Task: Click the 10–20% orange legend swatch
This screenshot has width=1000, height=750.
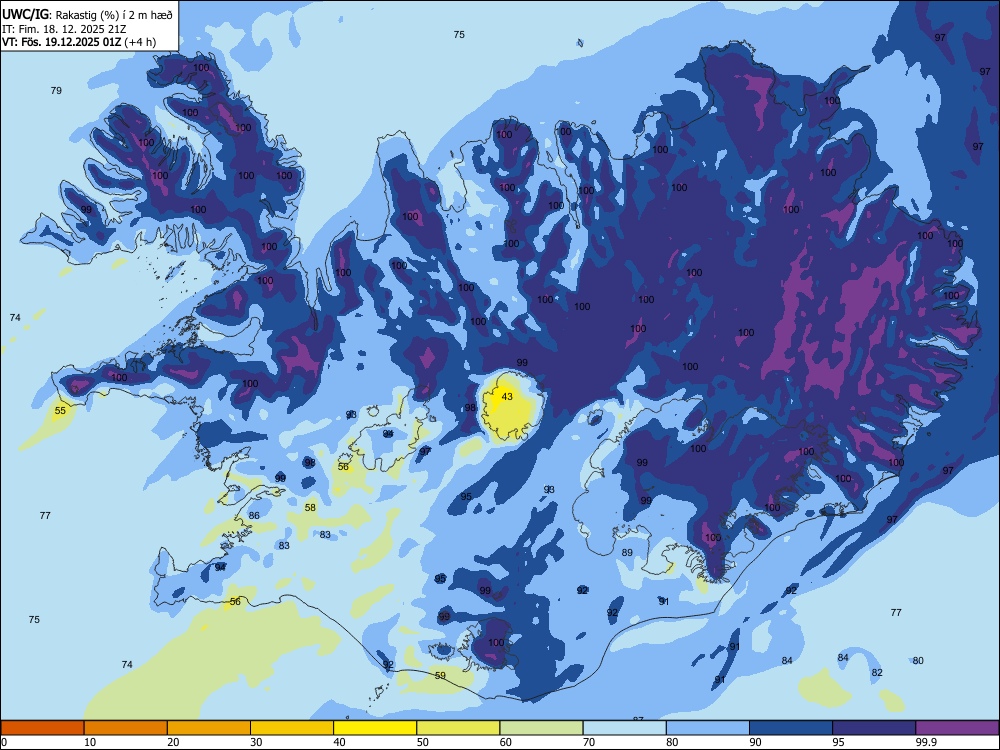Action: 126,728
